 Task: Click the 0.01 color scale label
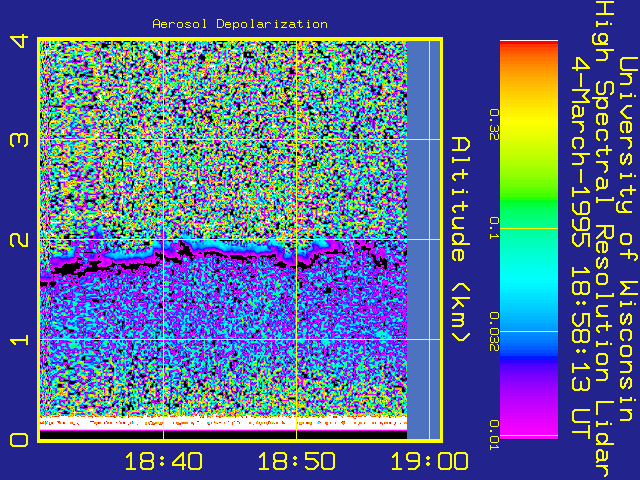click(x=494, y=435)
